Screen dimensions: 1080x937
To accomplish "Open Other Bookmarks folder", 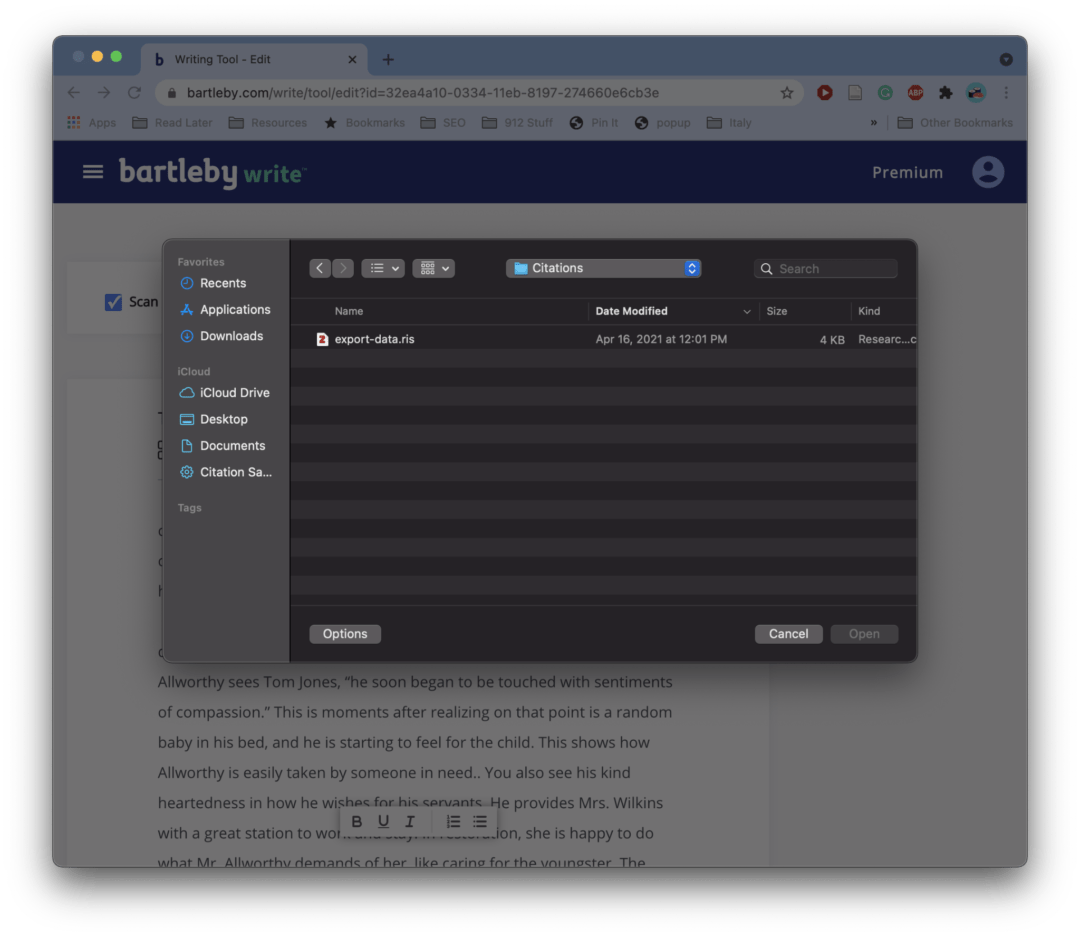I will click(955, 123).
